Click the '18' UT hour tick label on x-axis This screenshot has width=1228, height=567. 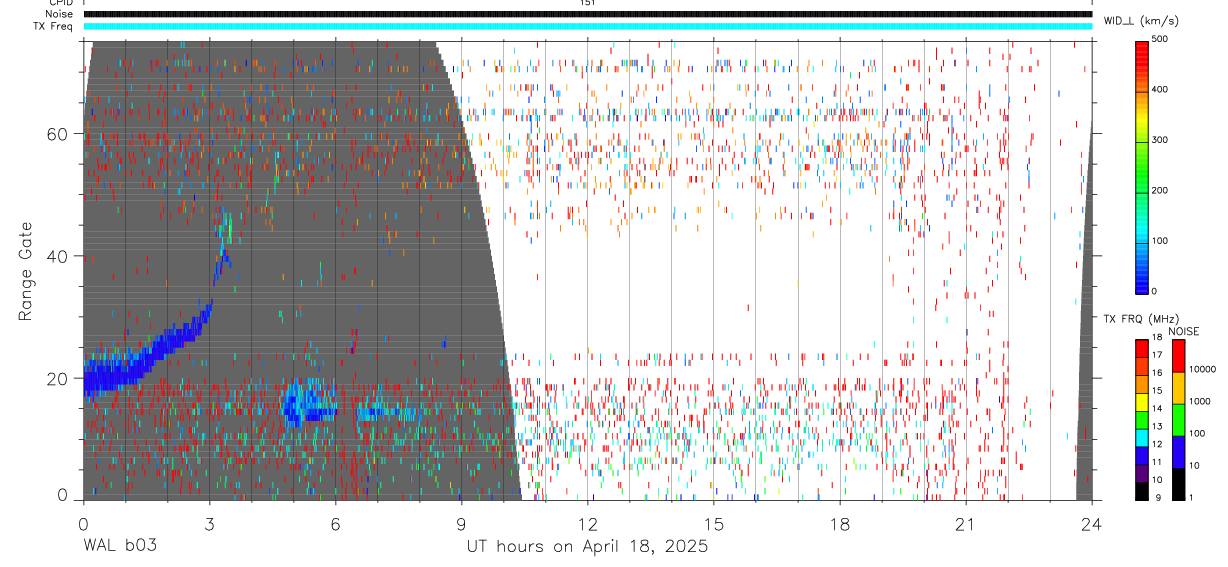tap(840, 524)
